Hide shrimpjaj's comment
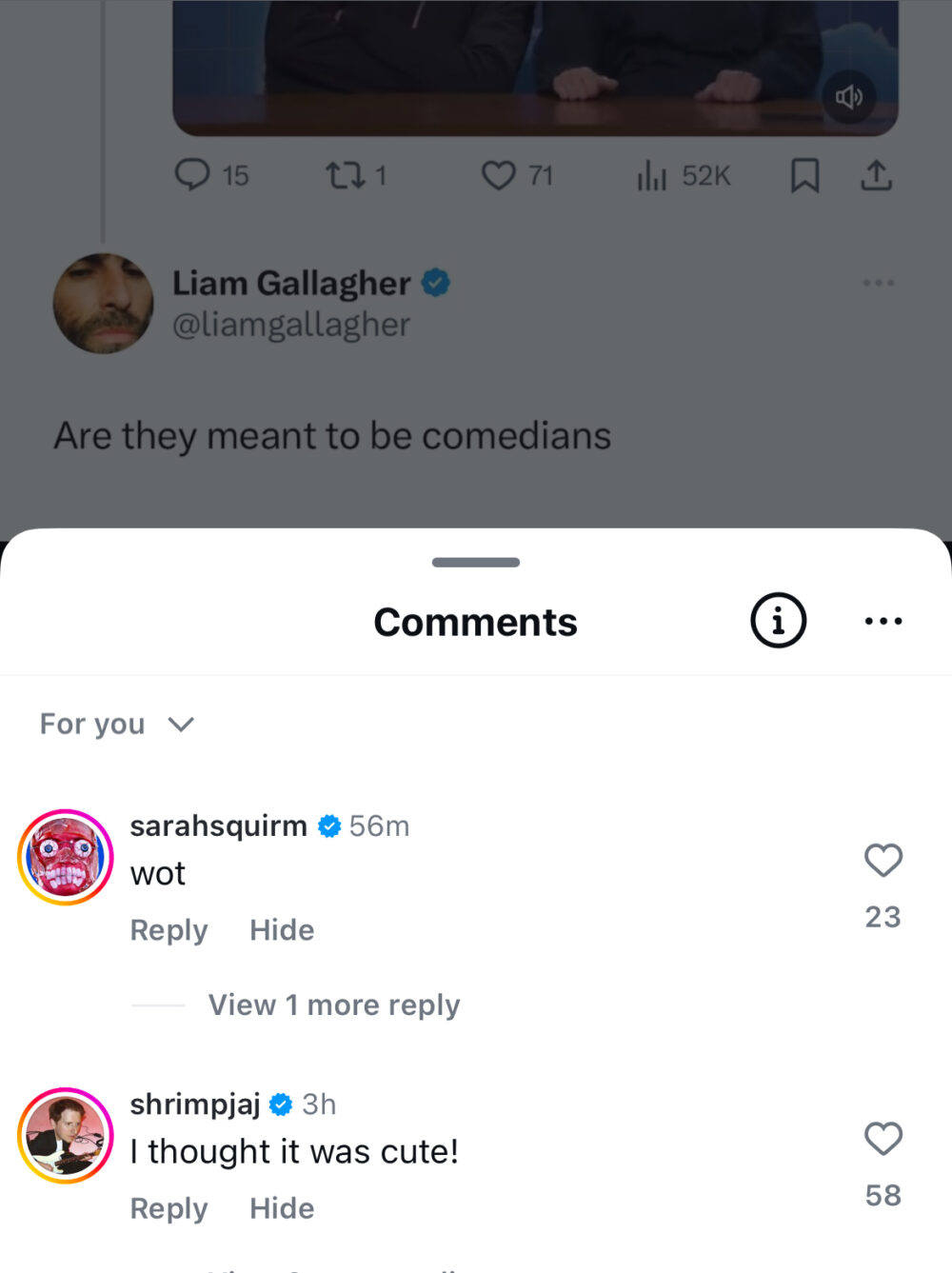Screen dimensions: 952x1273 click(282, 1208)
